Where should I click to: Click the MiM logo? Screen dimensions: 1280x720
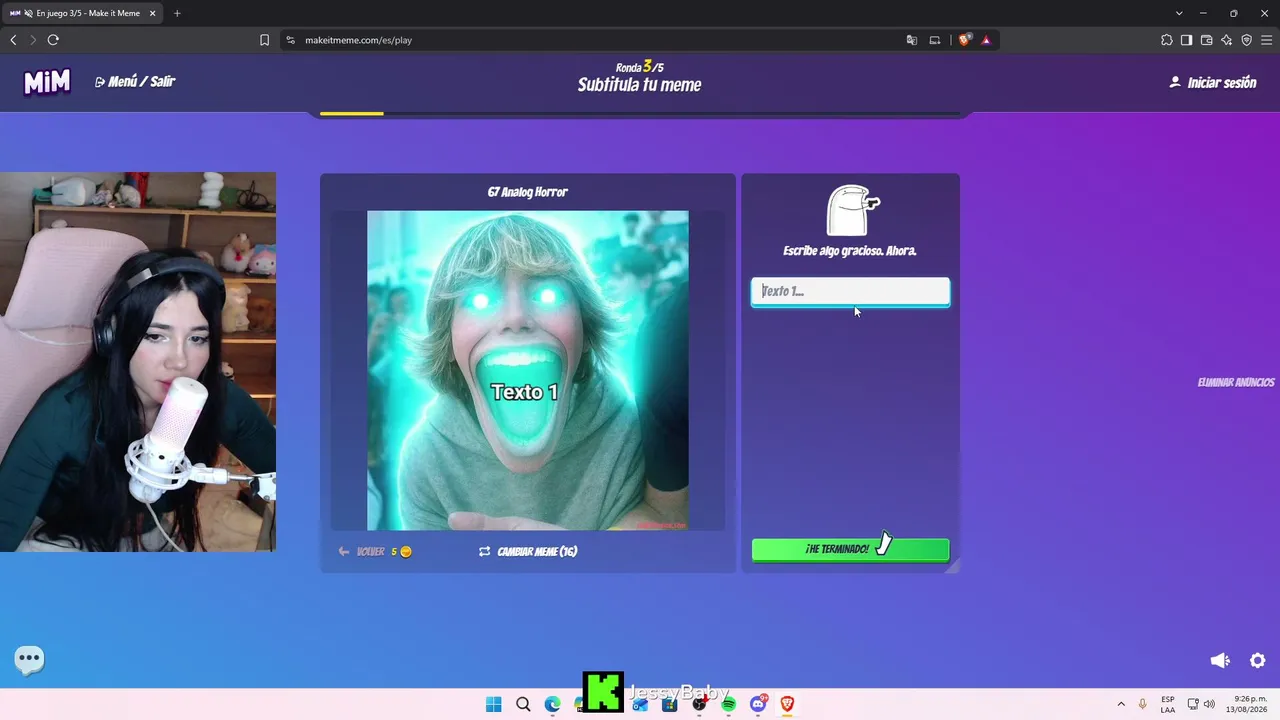[47, 82]
